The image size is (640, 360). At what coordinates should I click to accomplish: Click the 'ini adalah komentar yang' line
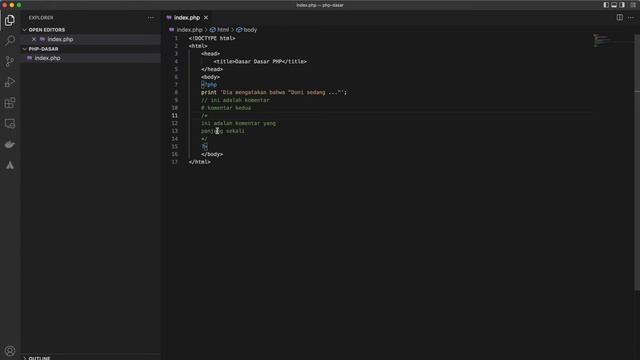238,123
